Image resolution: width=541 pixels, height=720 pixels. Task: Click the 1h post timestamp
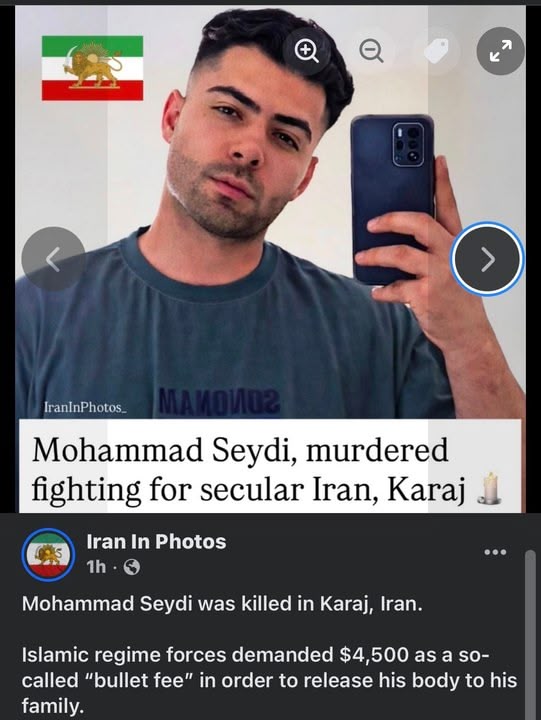click(x=96, y=568)
